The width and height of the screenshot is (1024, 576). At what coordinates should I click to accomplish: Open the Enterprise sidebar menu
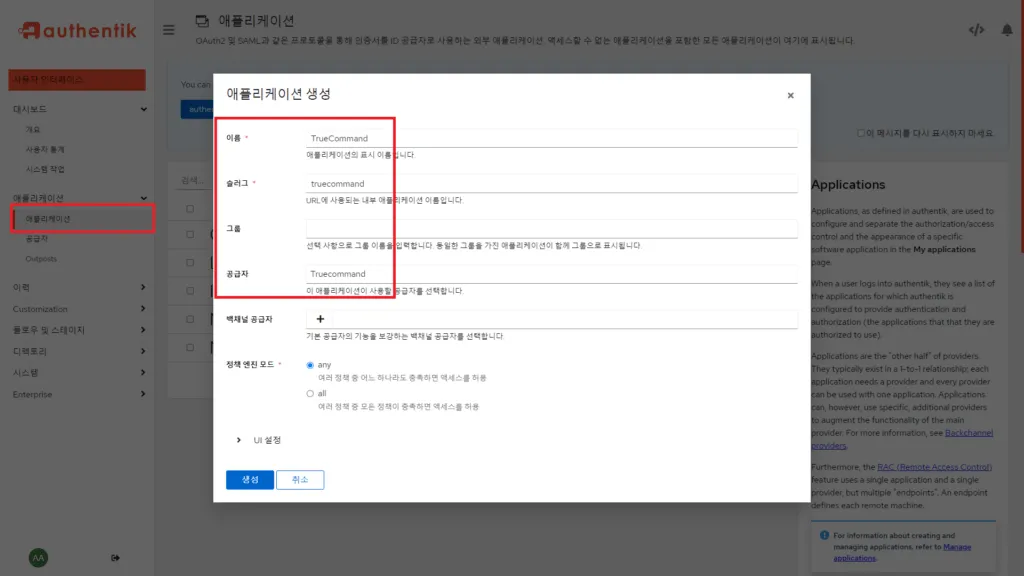(39, 394)
